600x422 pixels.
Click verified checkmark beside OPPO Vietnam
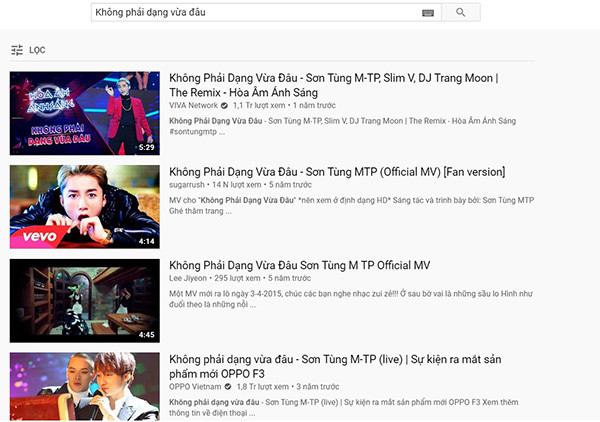click(228, 386)
